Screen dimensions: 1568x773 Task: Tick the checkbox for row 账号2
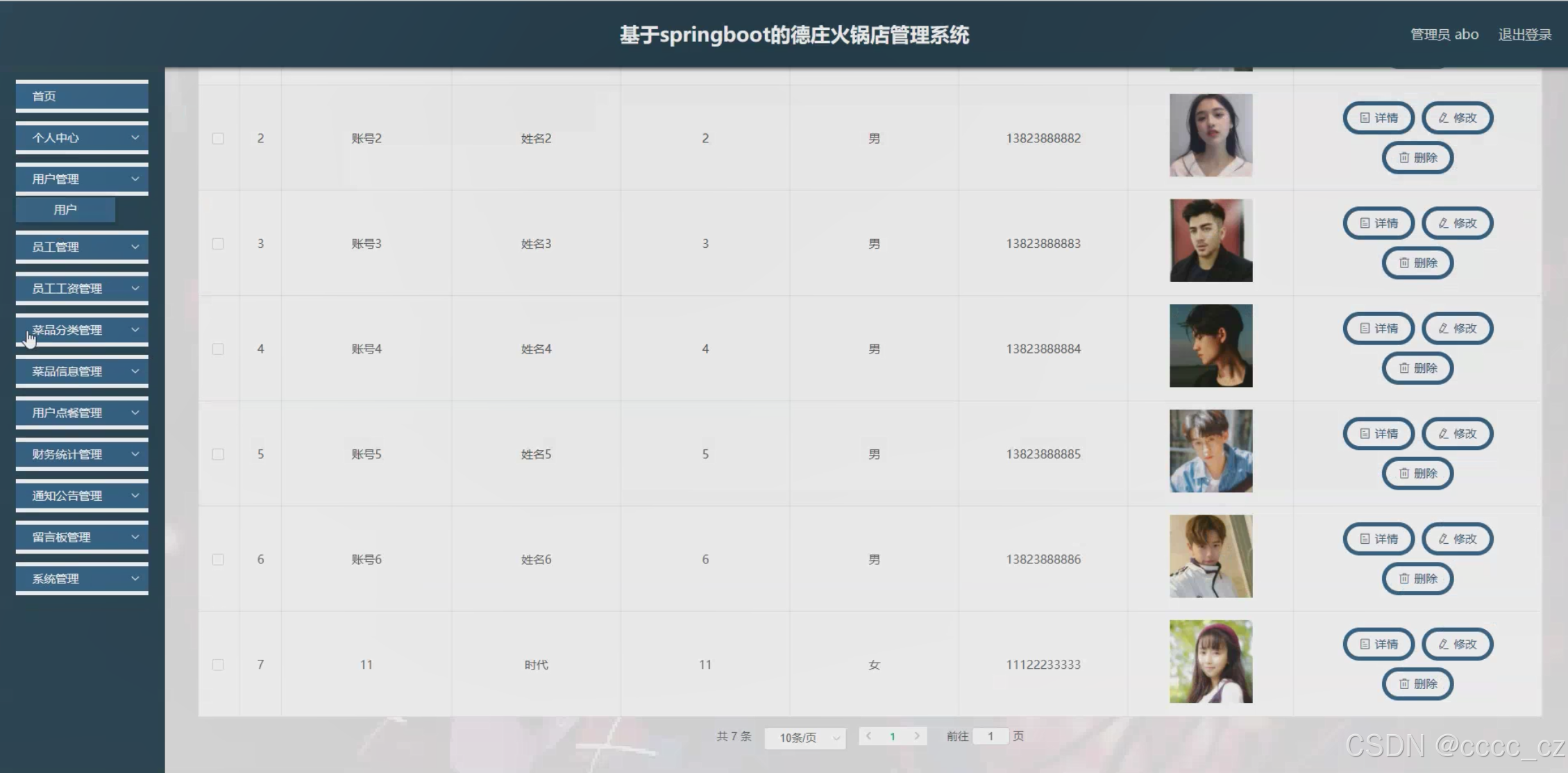(x=218, y=139)
